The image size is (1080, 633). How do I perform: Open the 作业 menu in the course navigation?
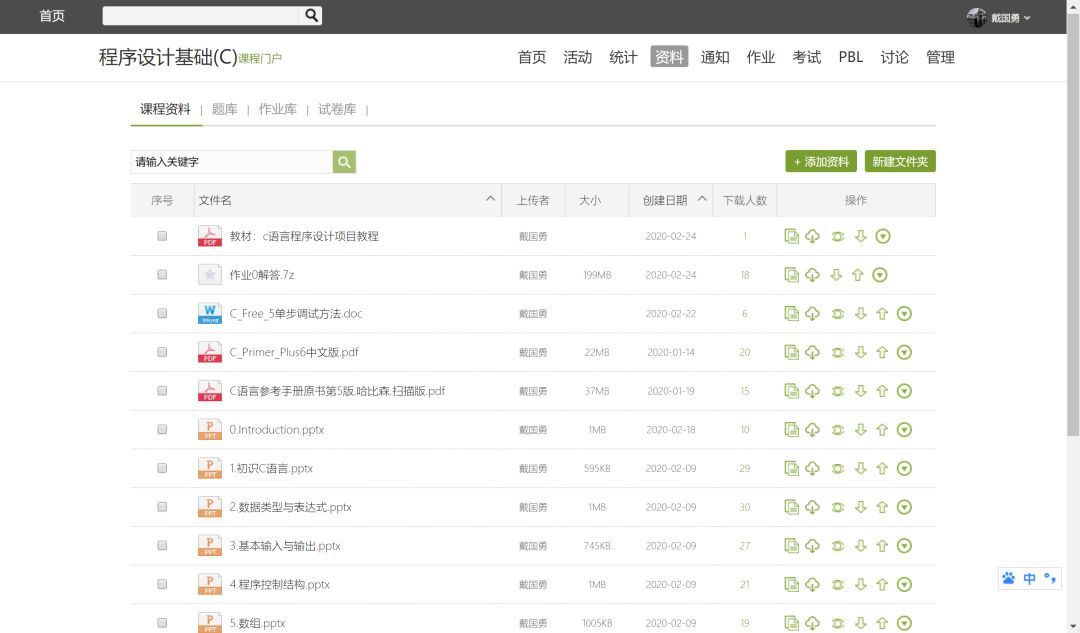click(x=760, y=57)
